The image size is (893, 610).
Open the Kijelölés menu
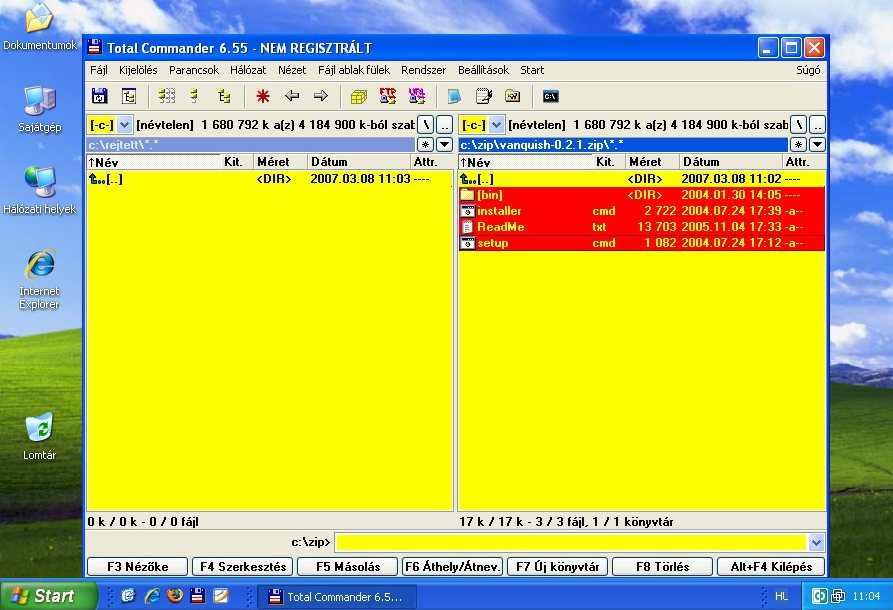click(138, 70)
